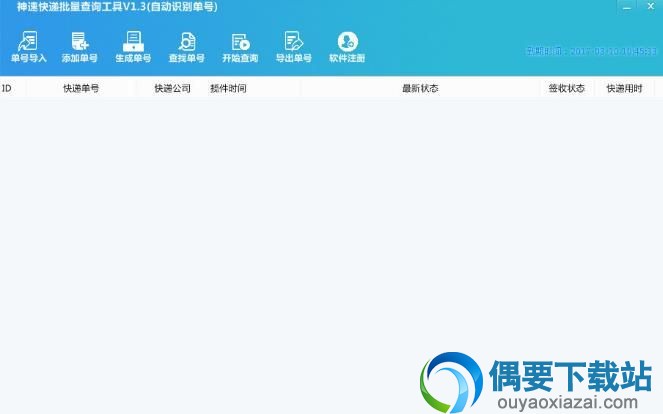This screenshot has height=414, width=663.
Task: Open the 单号导入 import tool
Action: point(28,47)
